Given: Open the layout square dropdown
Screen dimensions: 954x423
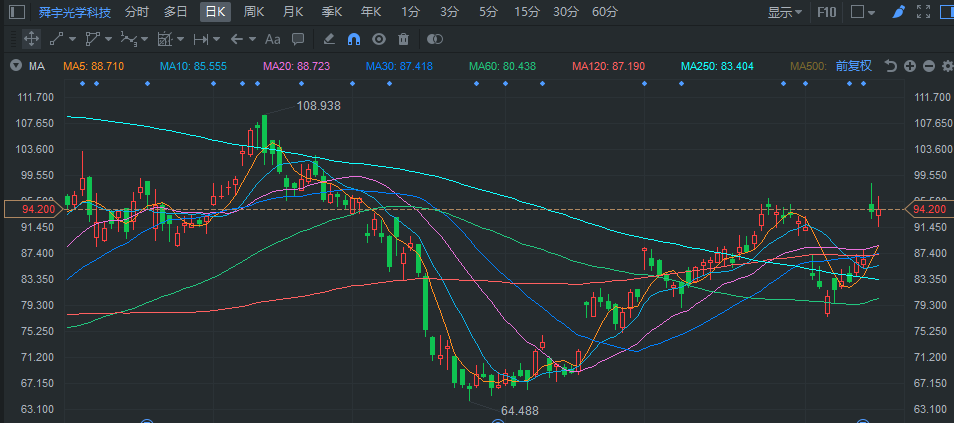Looking at the screenshot, I should pos(863,12).
